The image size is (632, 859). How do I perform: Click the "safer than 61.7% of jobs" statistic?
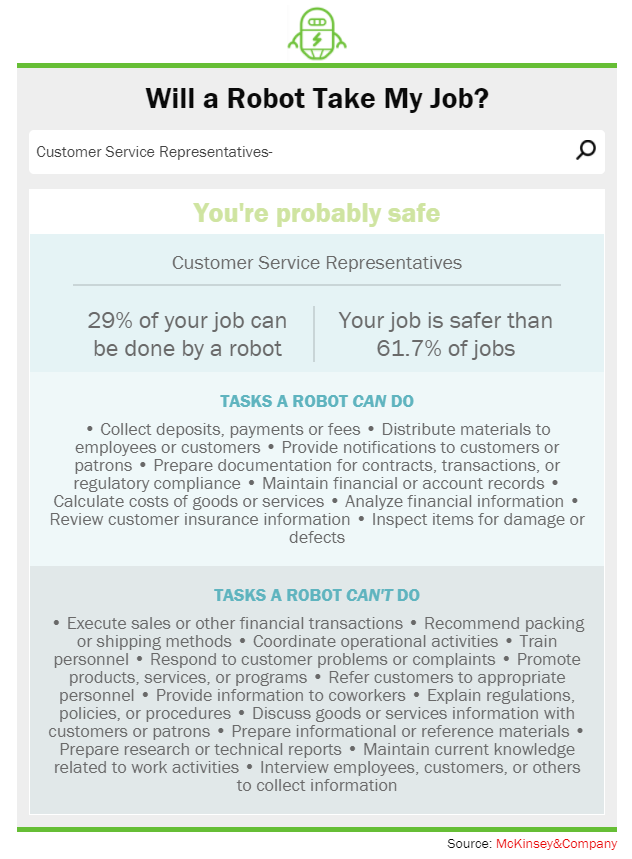[x=445, y=334]
